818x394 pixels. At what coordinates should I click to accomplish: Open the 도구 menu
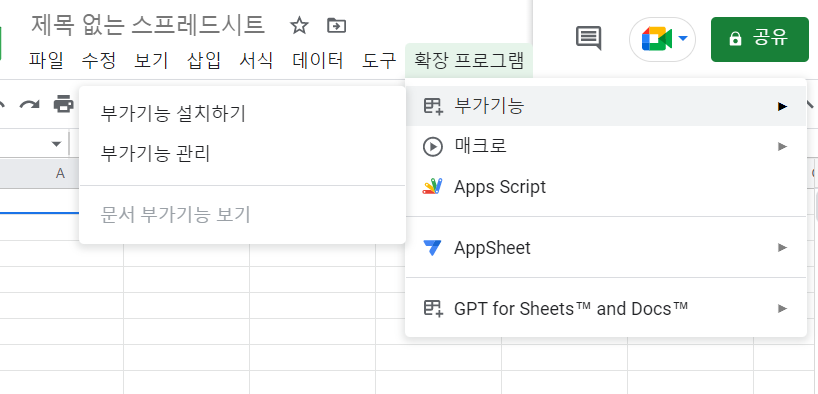379,61
